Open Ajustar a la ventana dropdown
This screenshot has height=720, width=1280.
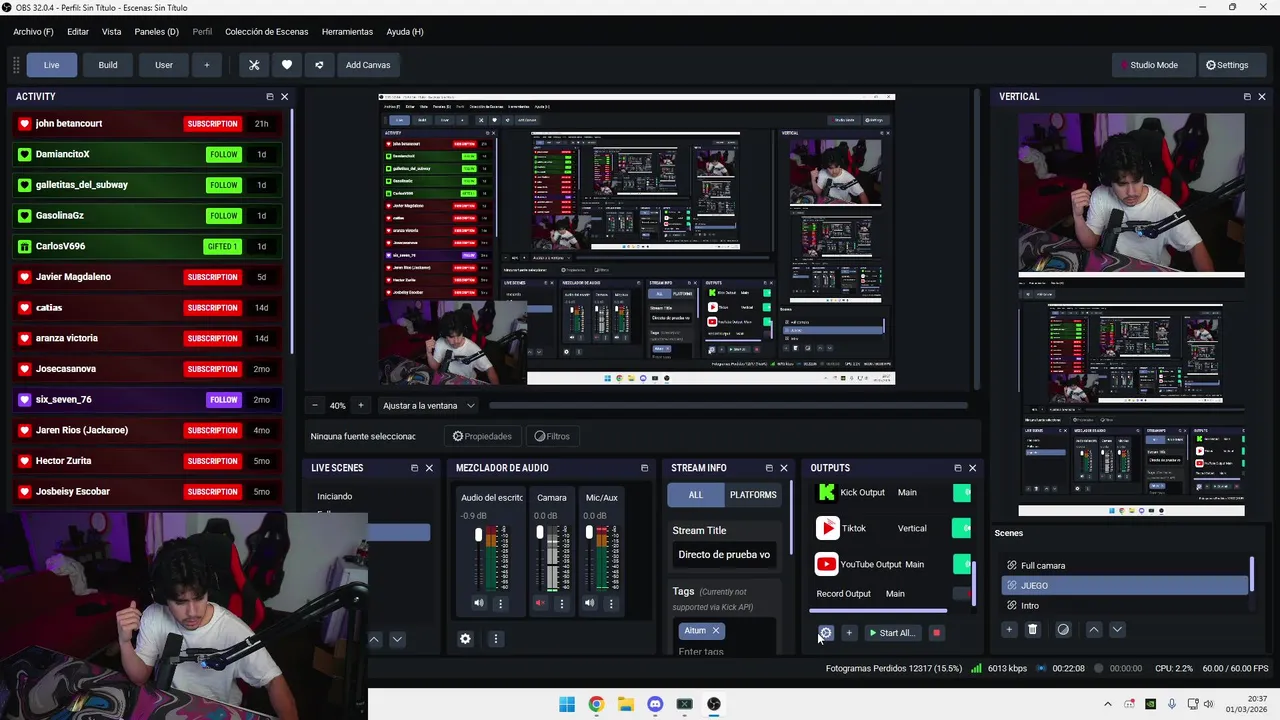[429, 406]
